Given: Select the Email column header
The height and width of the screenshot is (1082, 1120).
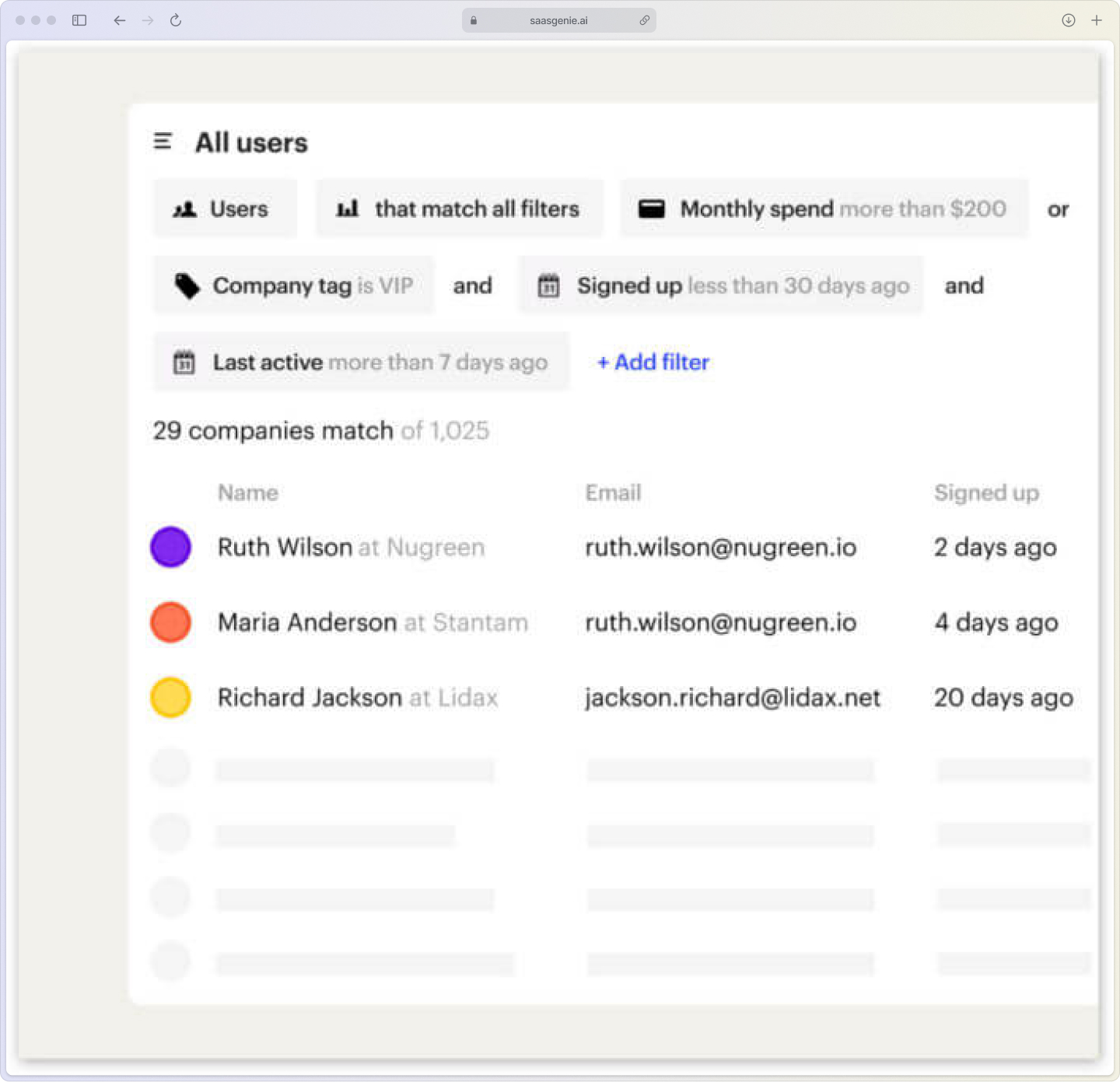Looking at the screenshot, I should [613, 492].
